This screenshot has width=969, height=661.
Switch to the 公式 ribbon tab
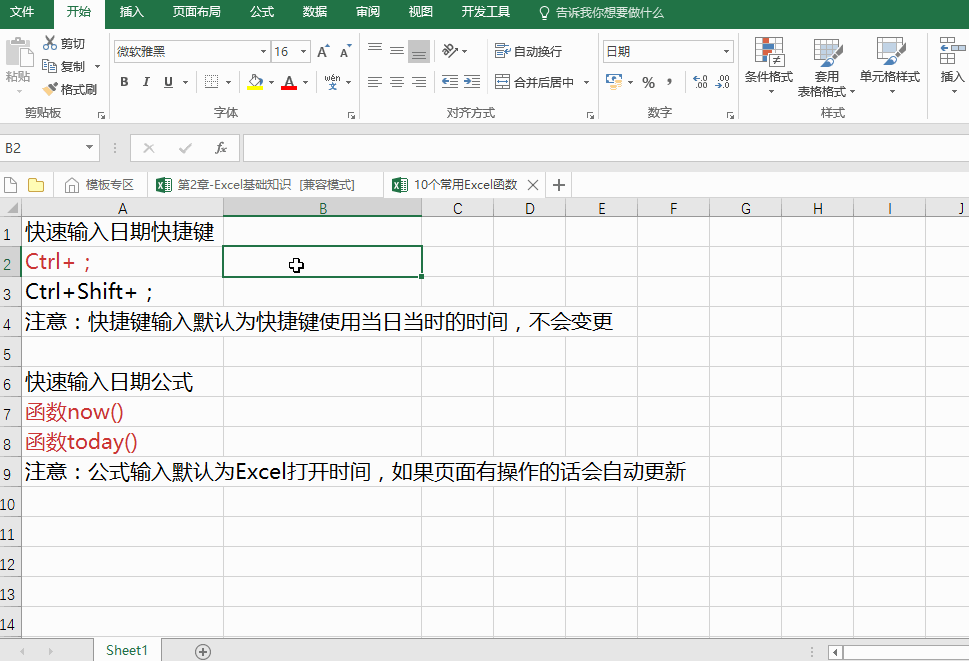pos(261,12)
